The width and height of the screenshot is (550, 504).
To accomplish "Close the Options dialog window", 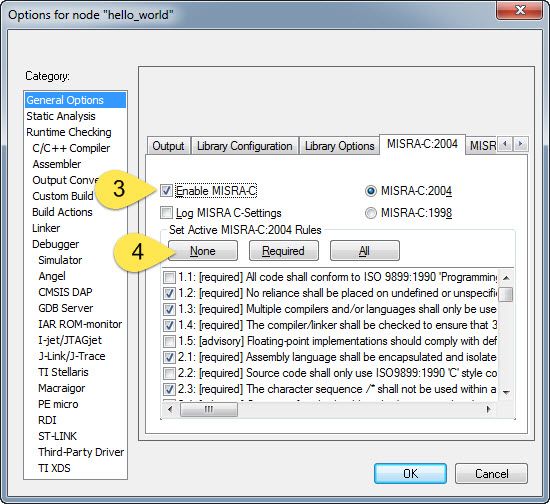I will (519, 10).
